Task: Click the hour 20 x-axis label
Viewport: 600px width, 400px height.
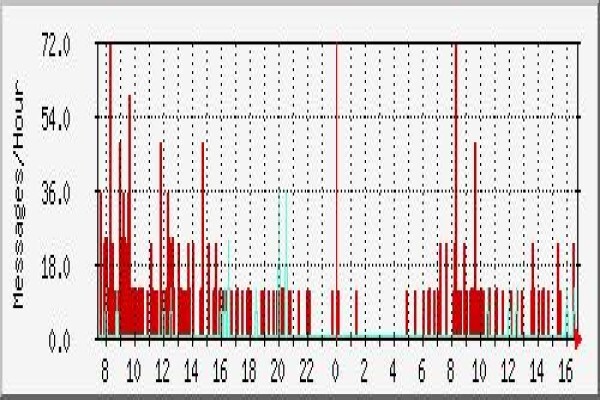Action: tap(278, 371)
